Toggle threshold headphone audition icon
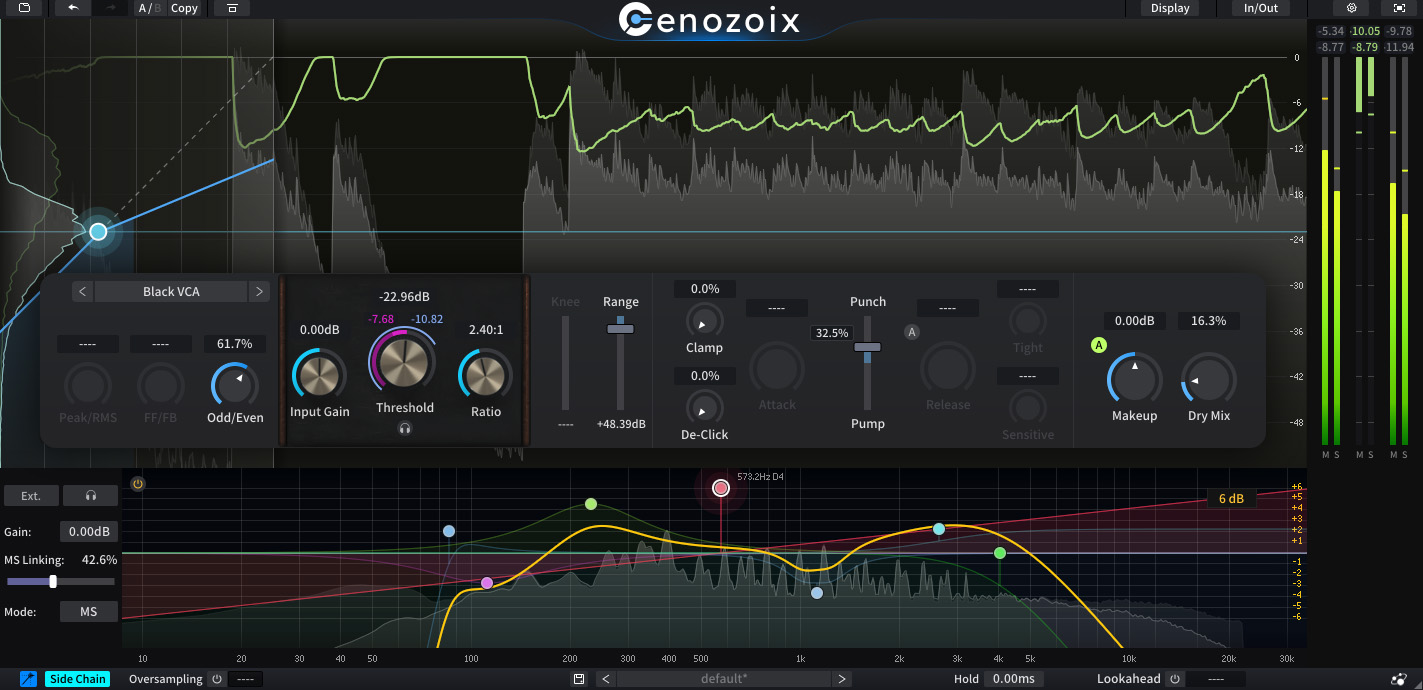The image size is (1423, 690). coord(405,428)
